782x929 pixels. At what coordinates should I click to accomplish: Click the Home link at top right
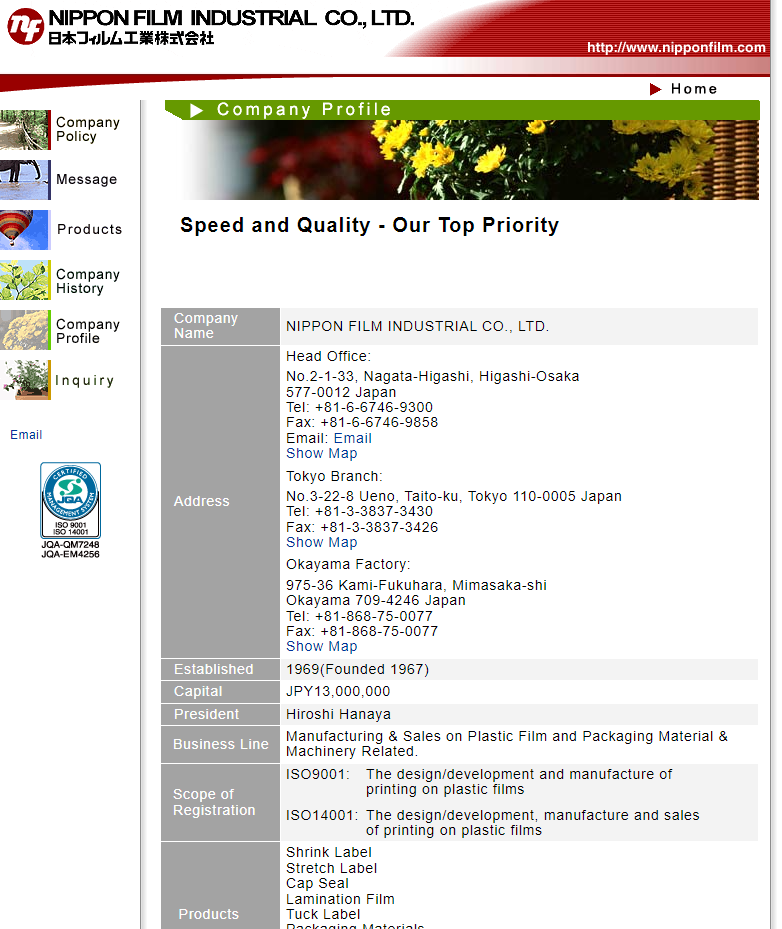click(x=694, y=89)
